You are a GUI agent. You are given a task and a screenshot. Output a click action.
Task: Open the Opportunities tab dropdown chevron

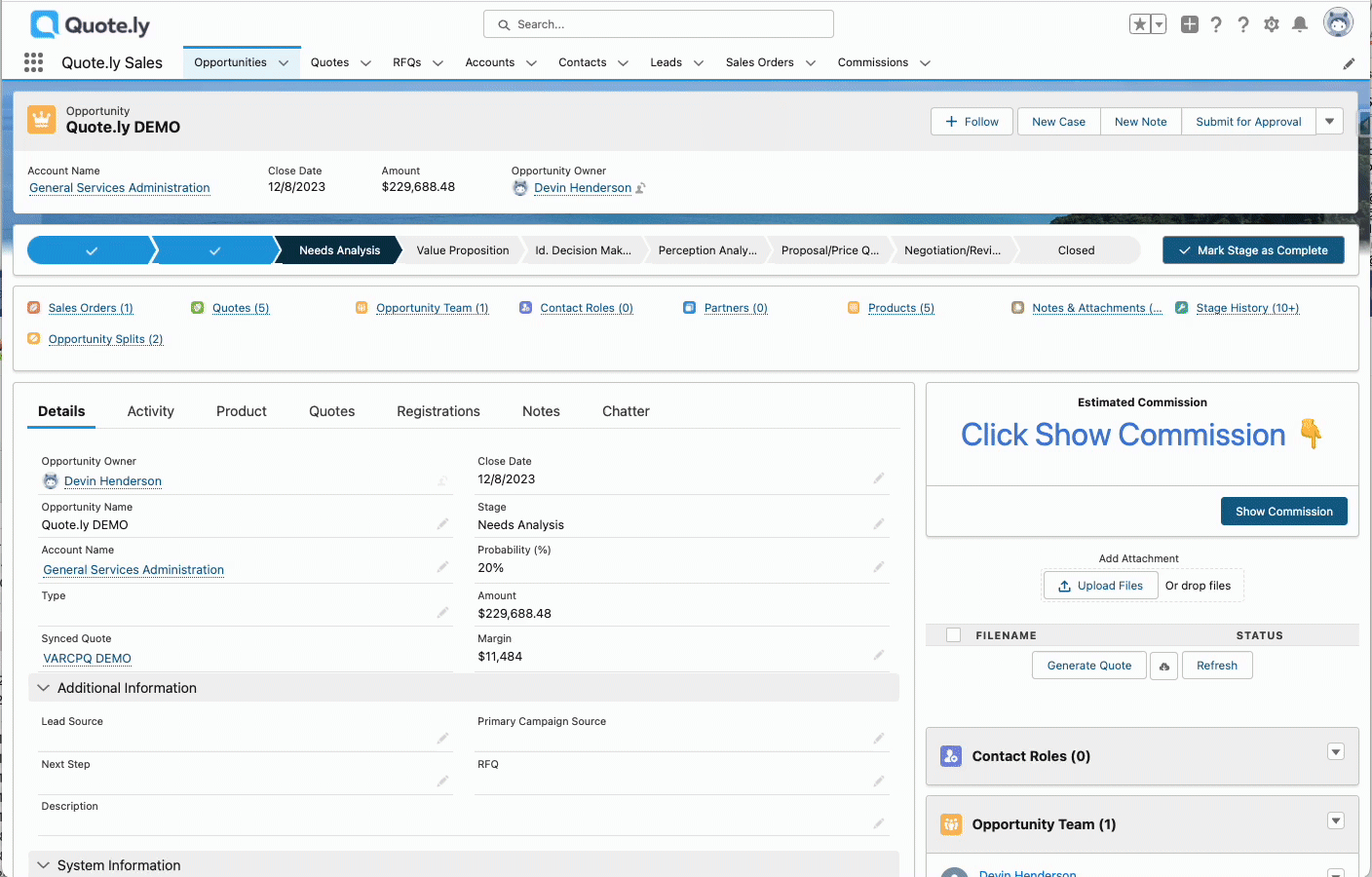click(x=284, y=63)
